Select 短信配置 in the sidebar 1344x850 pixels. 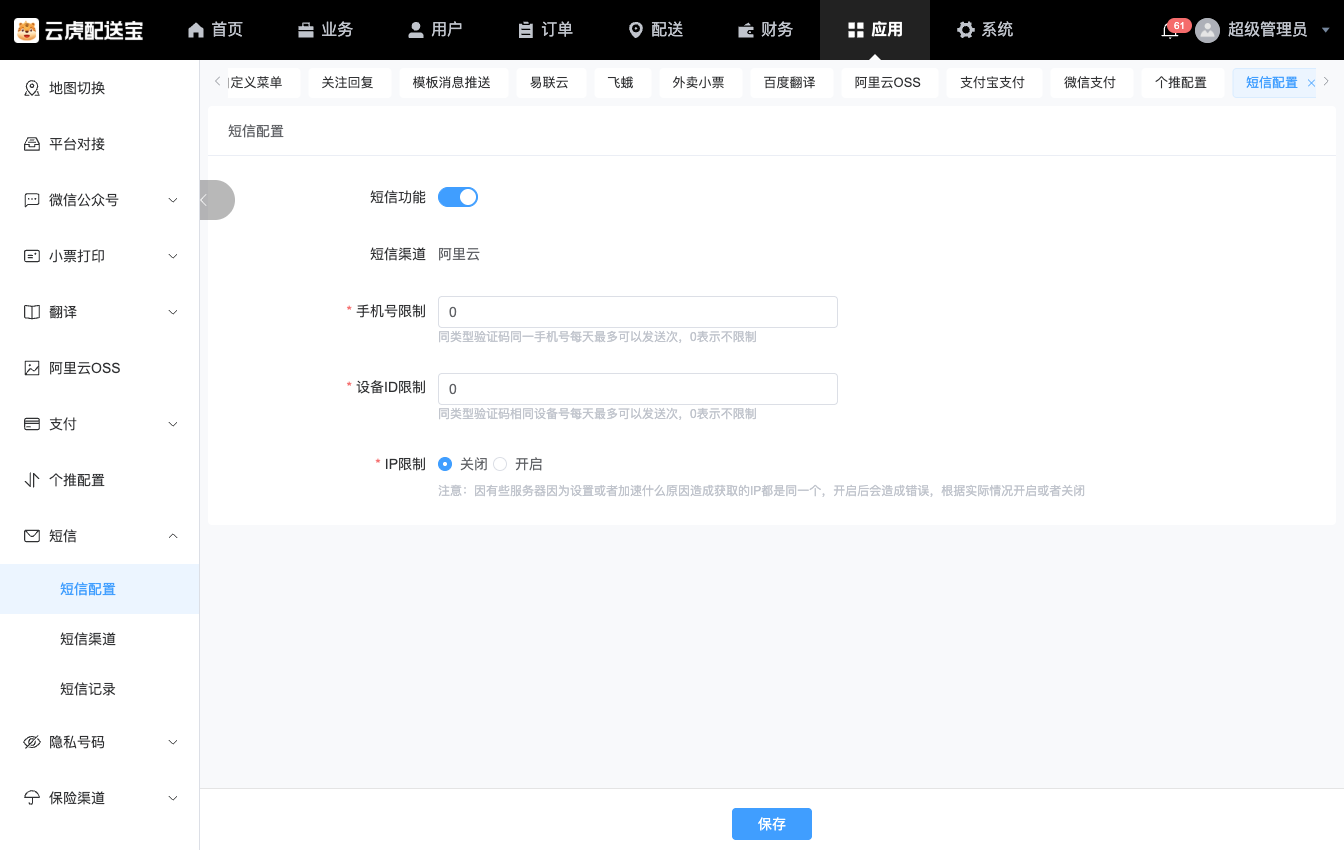(100, 589)
